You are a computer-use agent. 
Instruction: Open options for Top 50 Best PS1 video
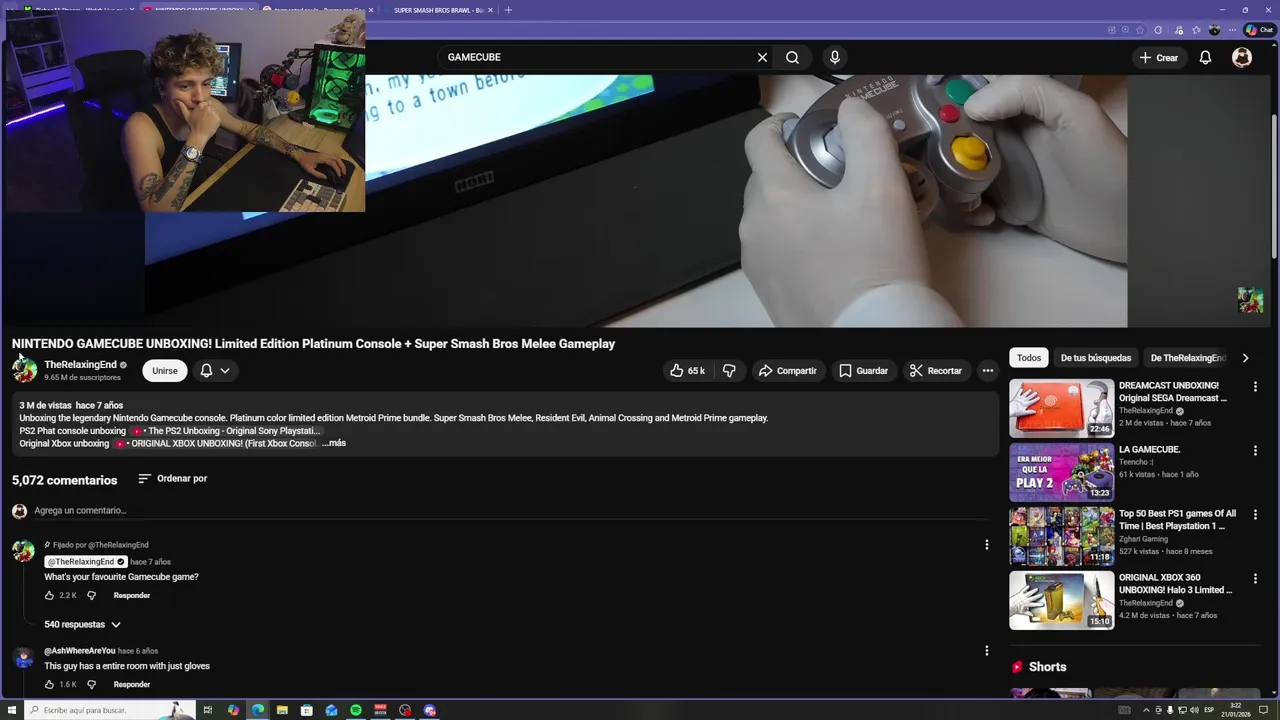1255,515
